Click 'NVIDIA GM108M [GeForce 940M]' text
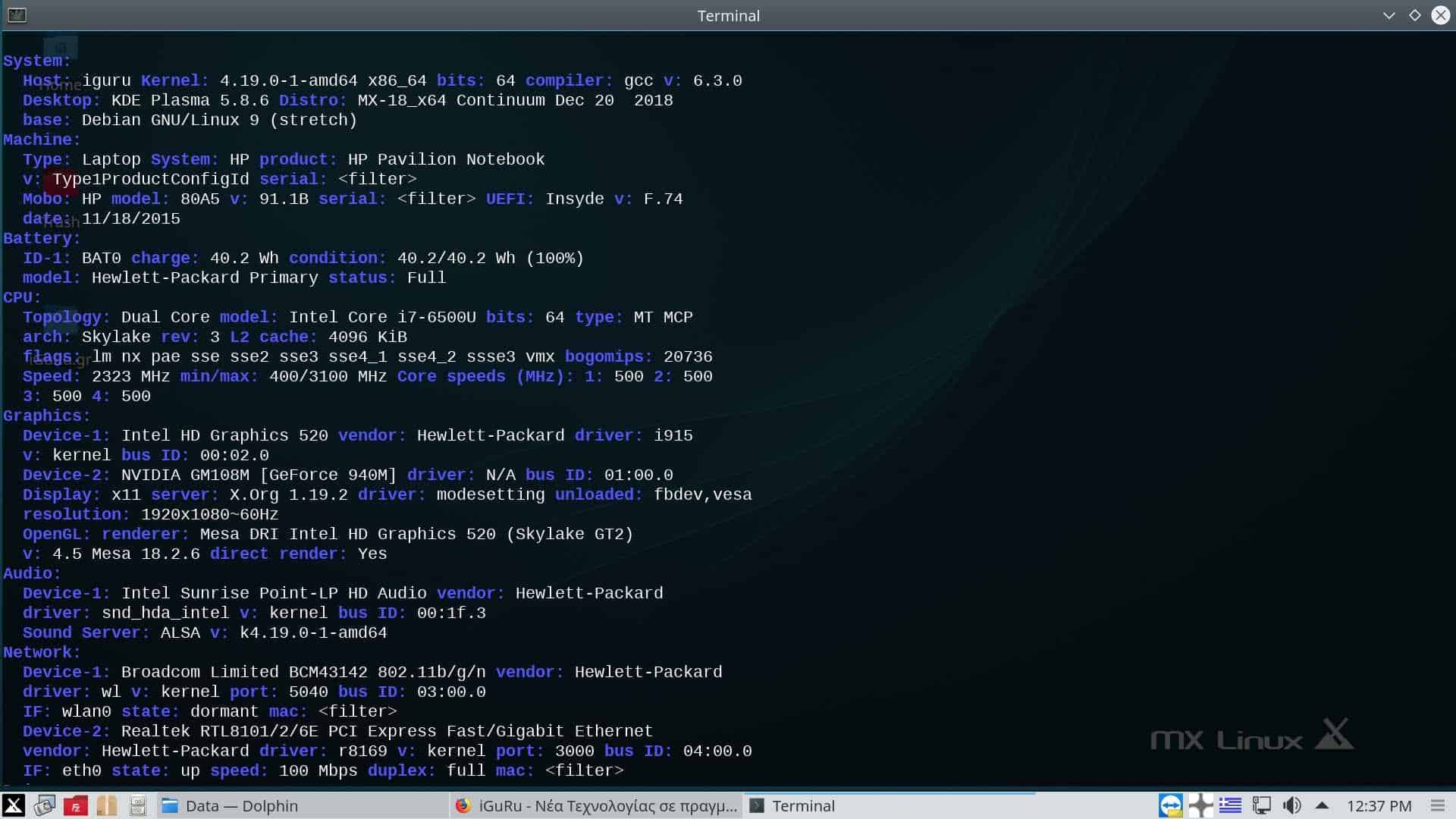 click(x=259, y=475)
